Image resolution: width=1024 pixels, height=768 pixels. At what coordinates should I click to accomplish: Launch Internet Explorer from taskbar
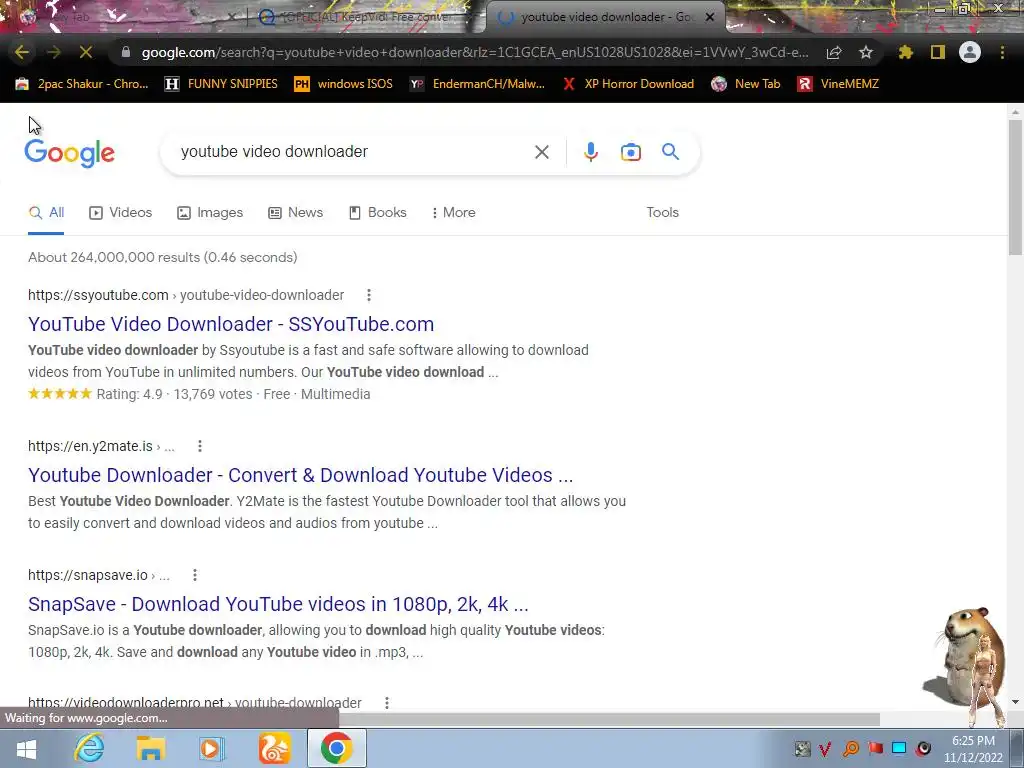tap(89, 748)
